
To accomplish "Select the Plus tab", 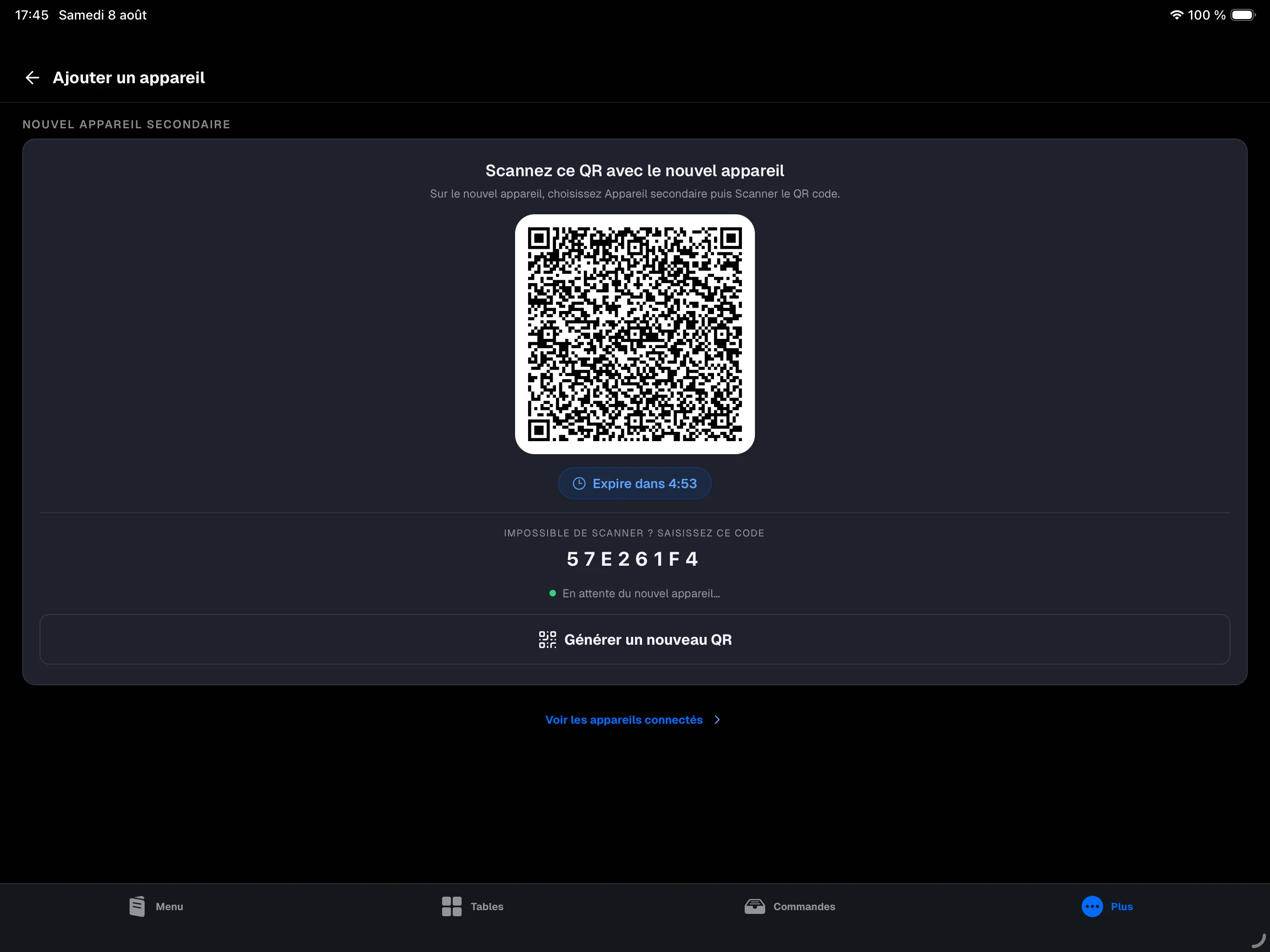I will (x=1107, y=906).
